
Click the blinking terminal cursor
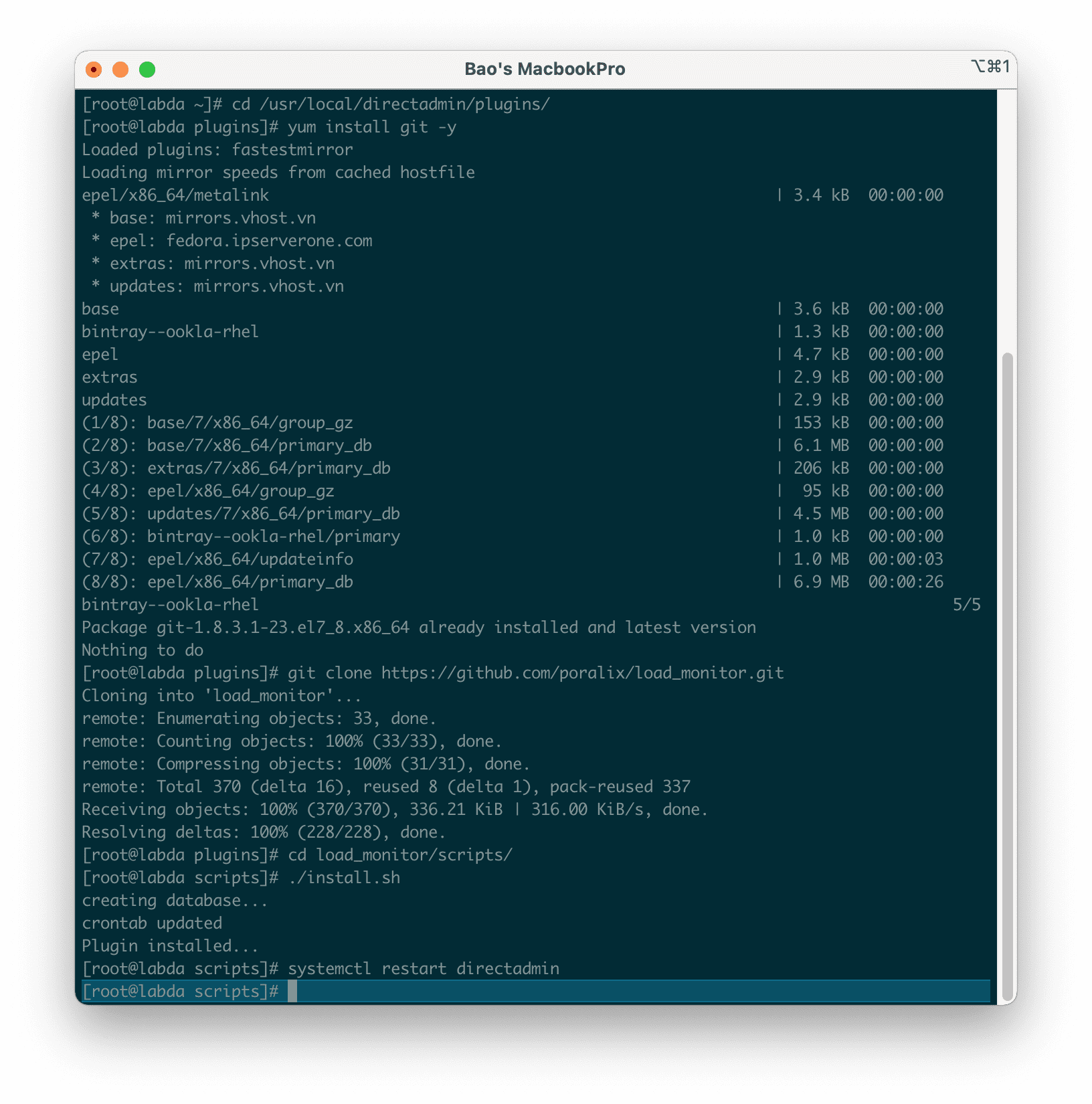pyautogui.click(x=293, y=992)
